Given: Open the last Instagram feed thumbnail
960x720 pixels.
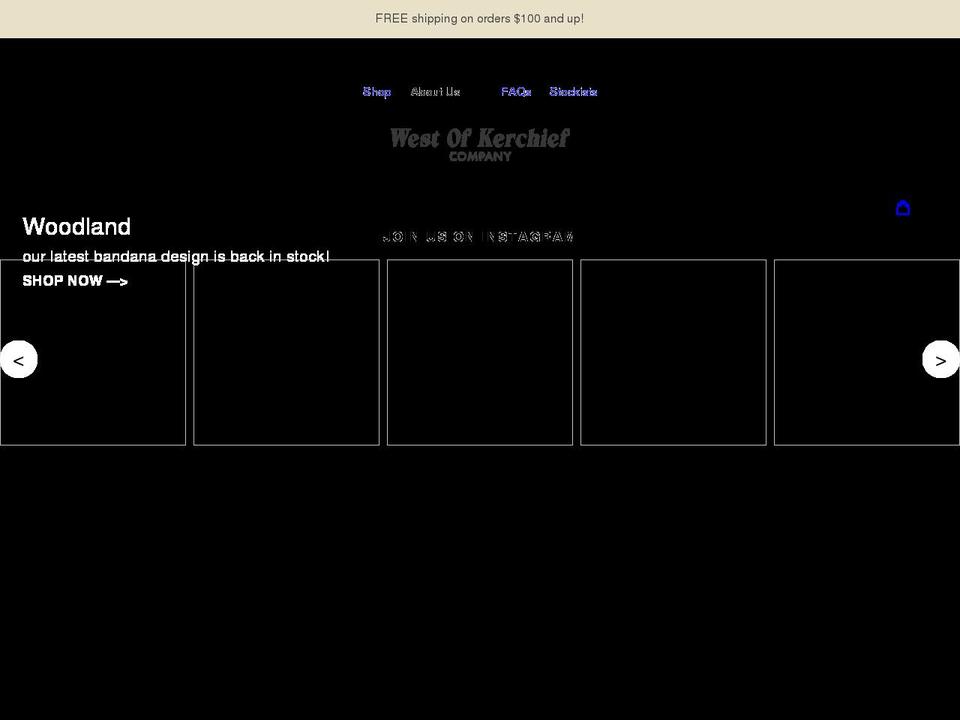Looking at the screenshot, I should 866,352.
